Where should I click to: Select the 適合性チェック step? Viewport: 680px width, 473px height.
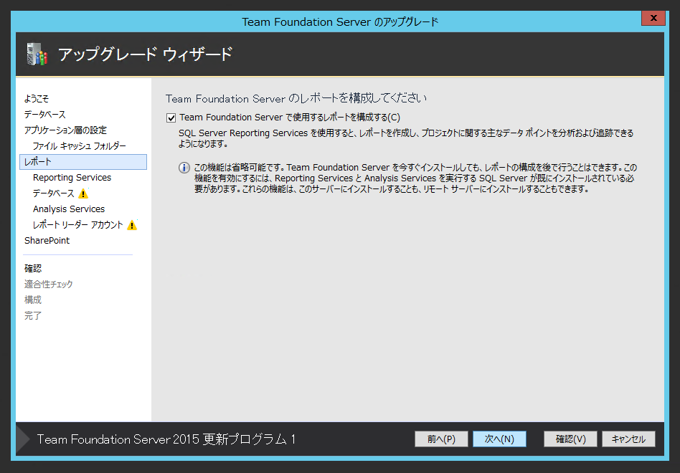coord(49,284)
